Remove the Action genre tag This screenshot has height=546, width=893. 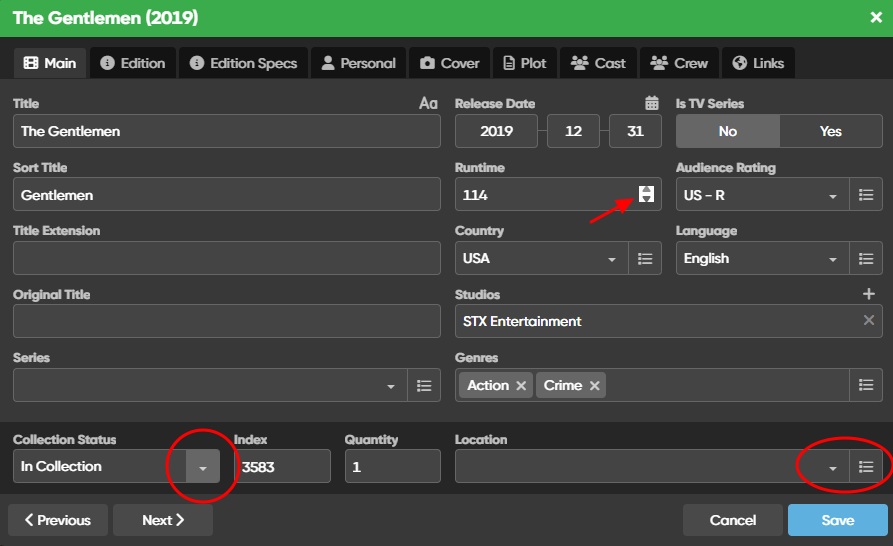click(521, 385)
